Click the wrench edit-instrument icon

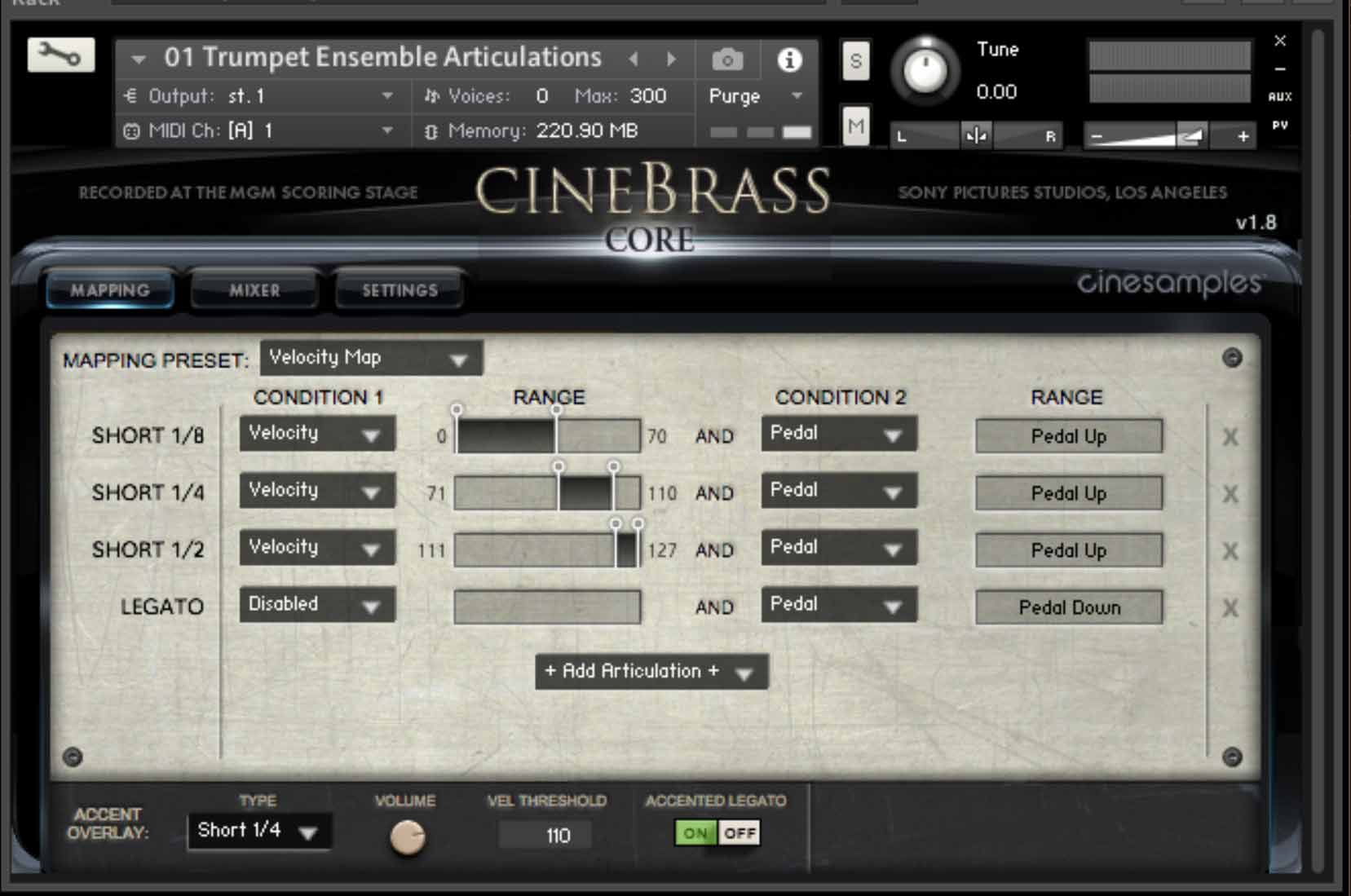click(x=60, y=55)
